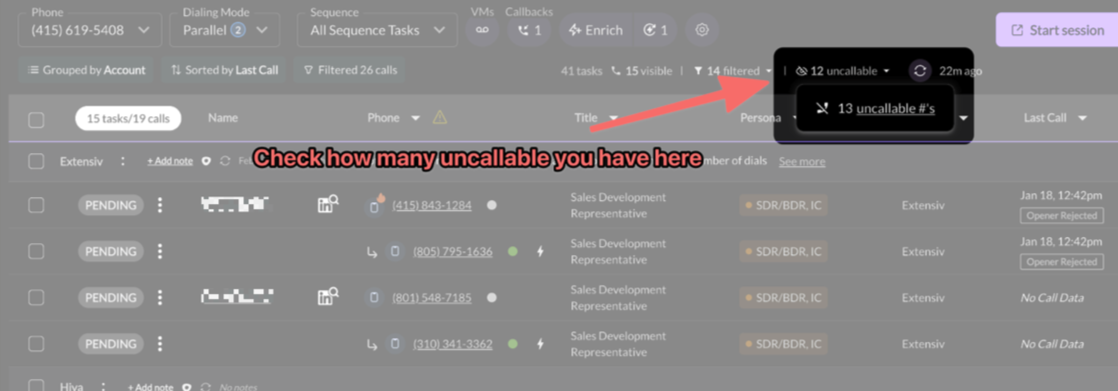
Task: Click the sync icon beside Extensiv note
Action: tap(225, 161)
